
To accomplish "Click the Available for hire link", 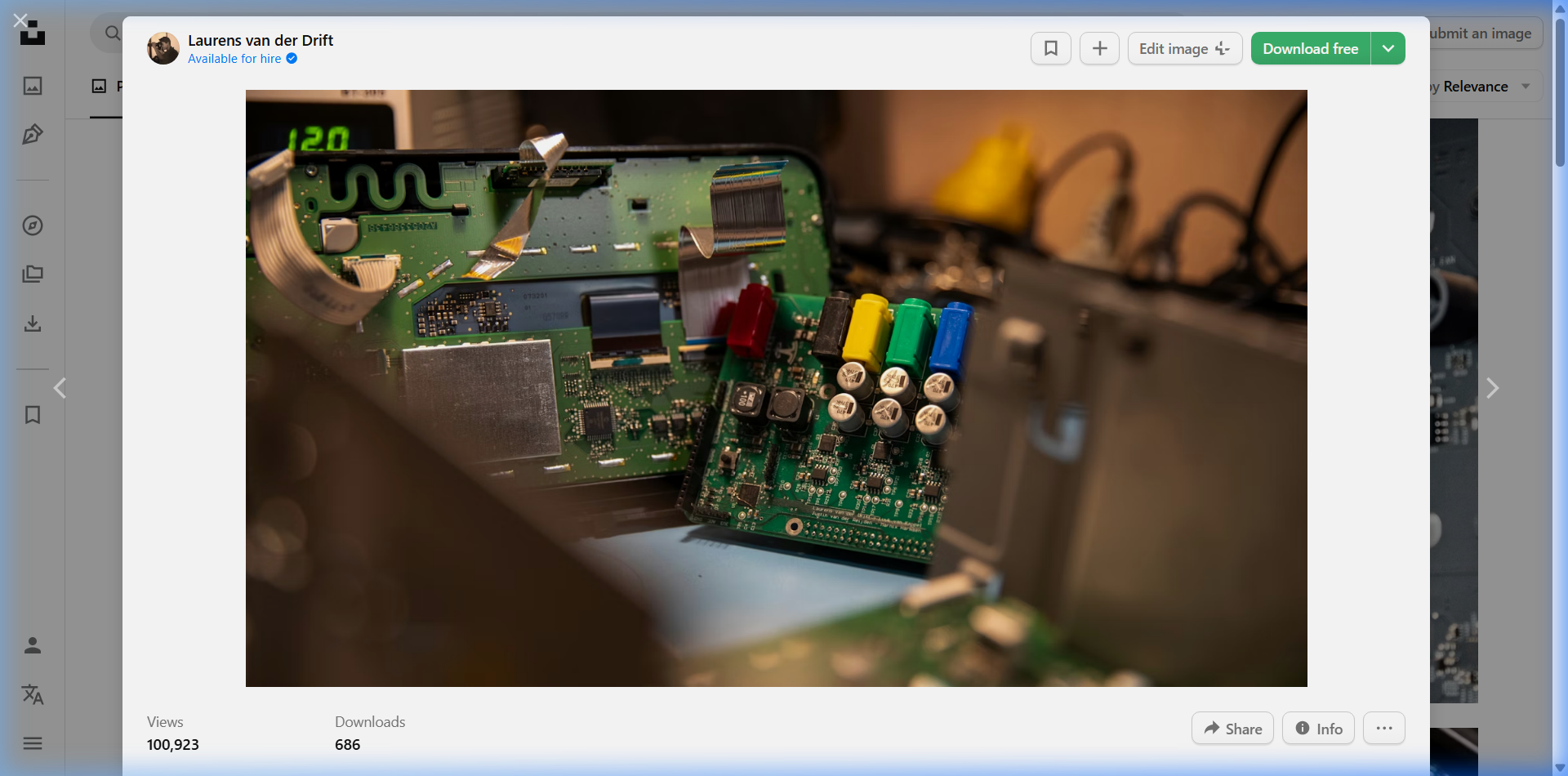I will pyautogui.click(x=234, y=59).
